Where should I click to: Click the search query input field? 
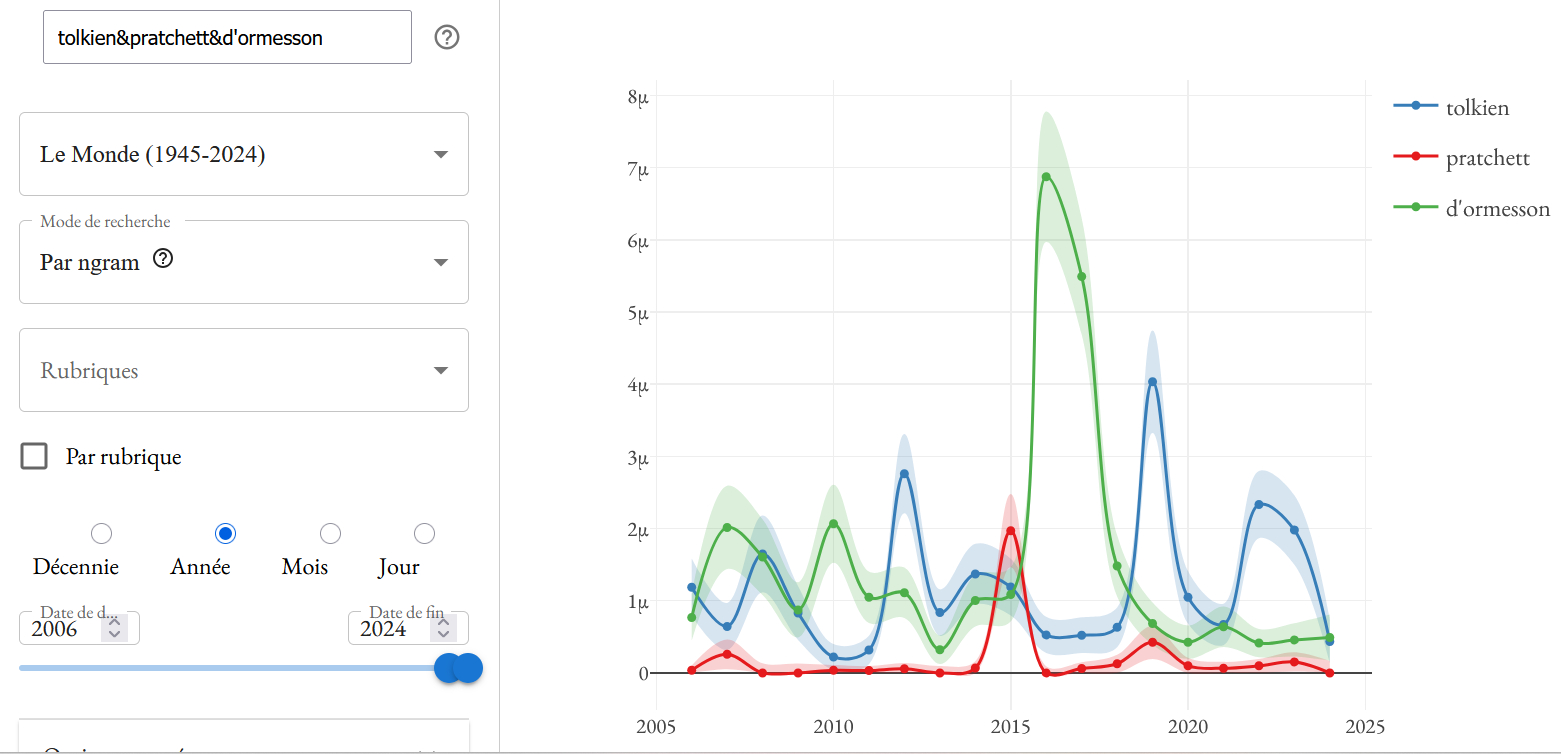click(x=227, y=38)
